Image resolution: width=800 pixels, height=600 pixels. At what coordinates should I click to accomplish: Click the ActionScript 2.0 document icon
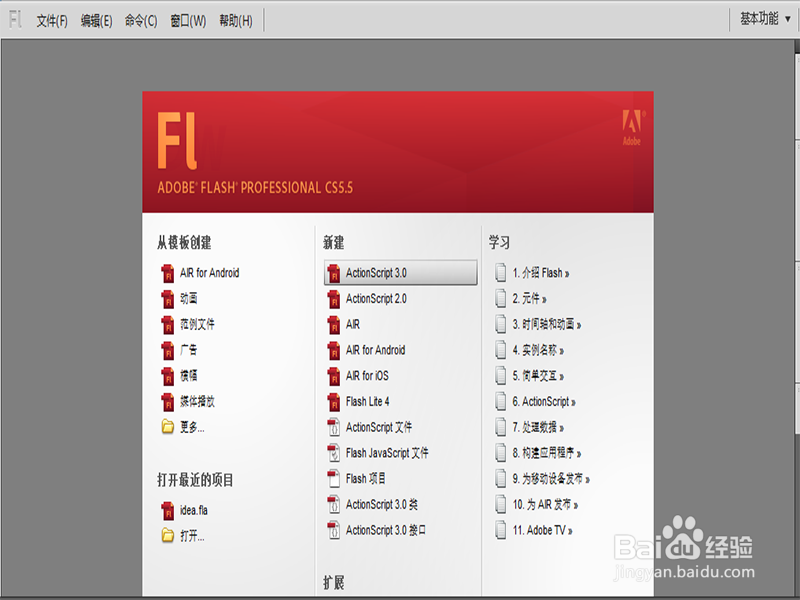click(334, 299)
